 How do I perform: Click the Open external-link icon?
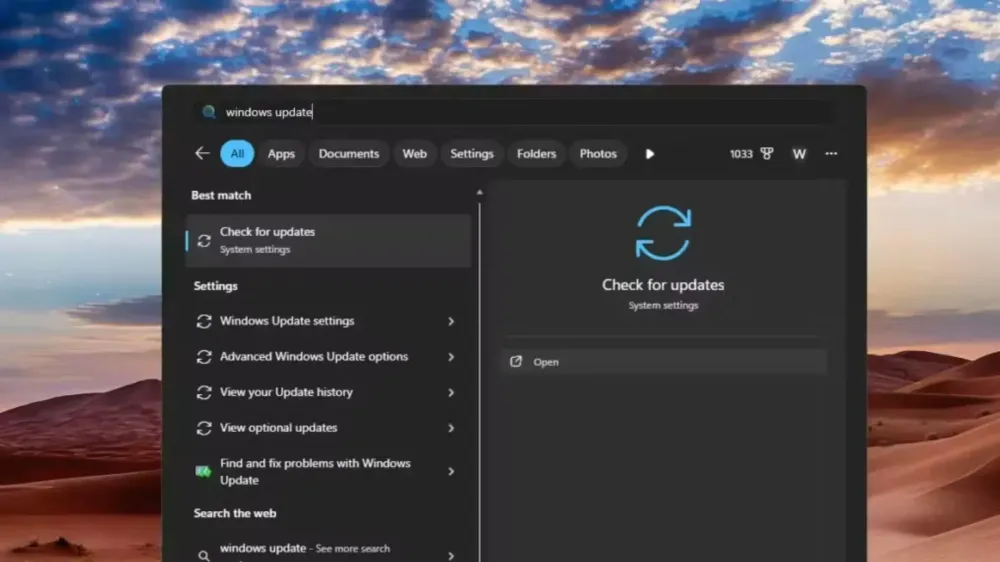point(516,362)
